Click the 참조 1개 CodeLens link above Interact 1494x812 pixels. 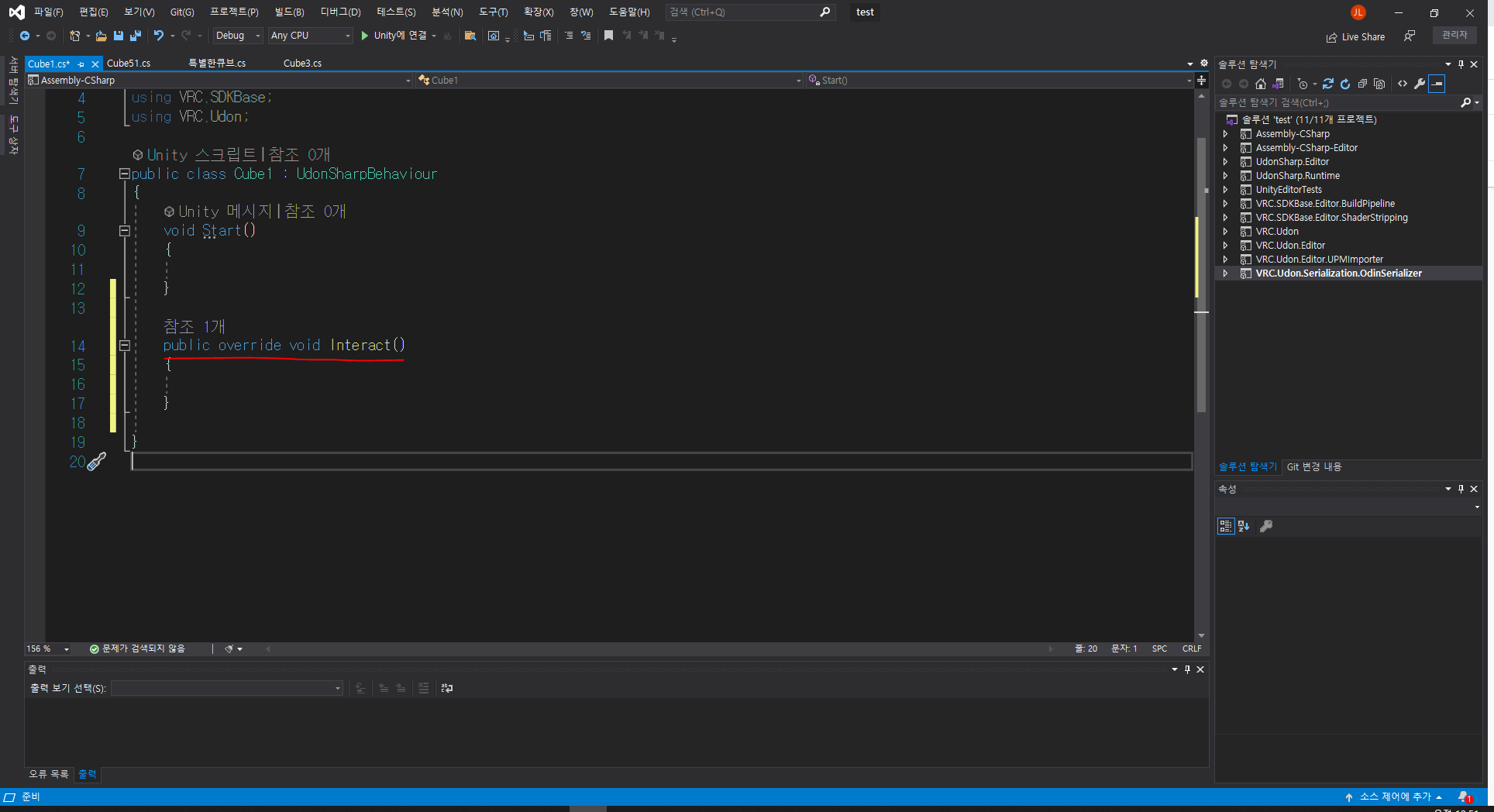[x=194, y=326]
